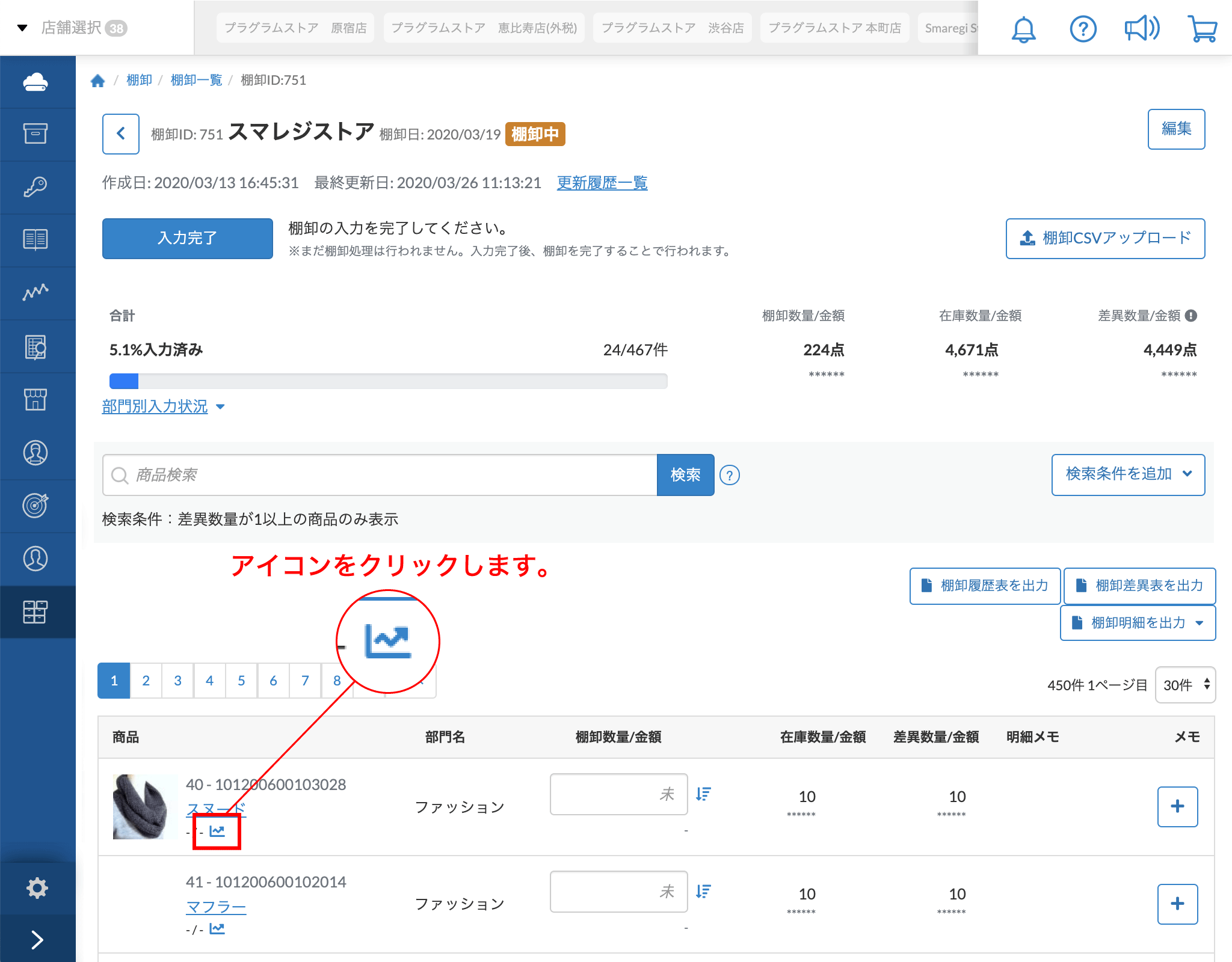The image size is (1232, 962).
Task: Open the archive box sidebar icon
Action: 35,133
